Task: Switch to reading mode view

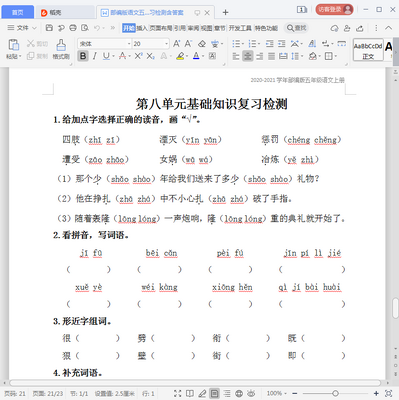Action: pos(190,394)
